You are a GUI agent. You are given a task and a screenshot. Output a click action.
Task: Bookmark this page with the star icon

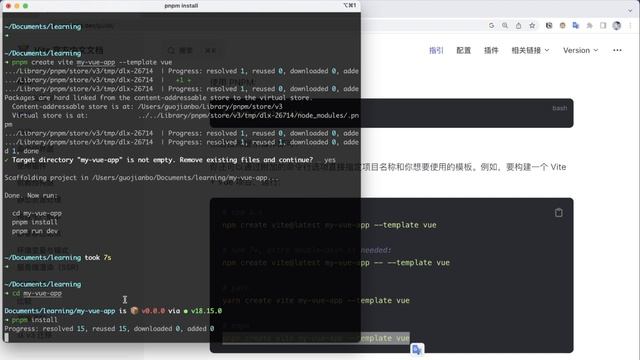point(532,25)
